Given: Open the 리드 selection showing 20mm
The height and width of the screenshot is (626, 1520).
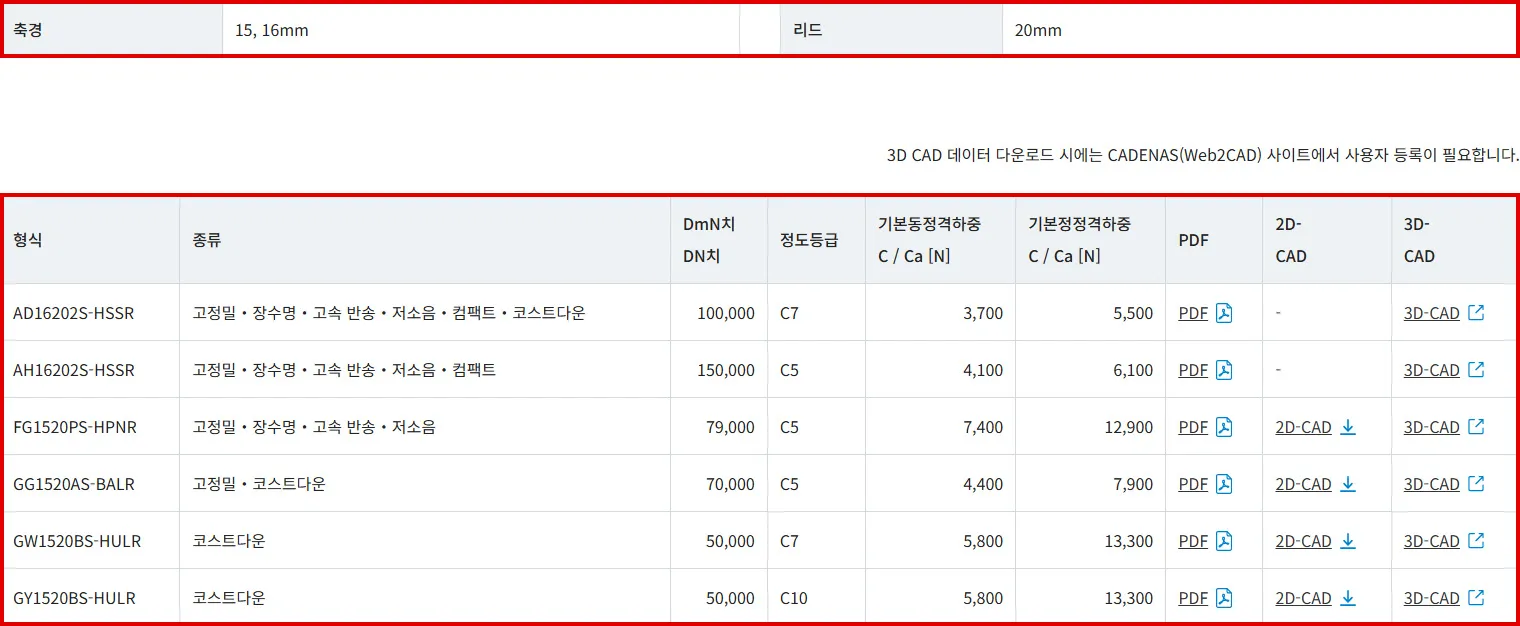Looking at the screenshot, I should [x=1037, y=30].
